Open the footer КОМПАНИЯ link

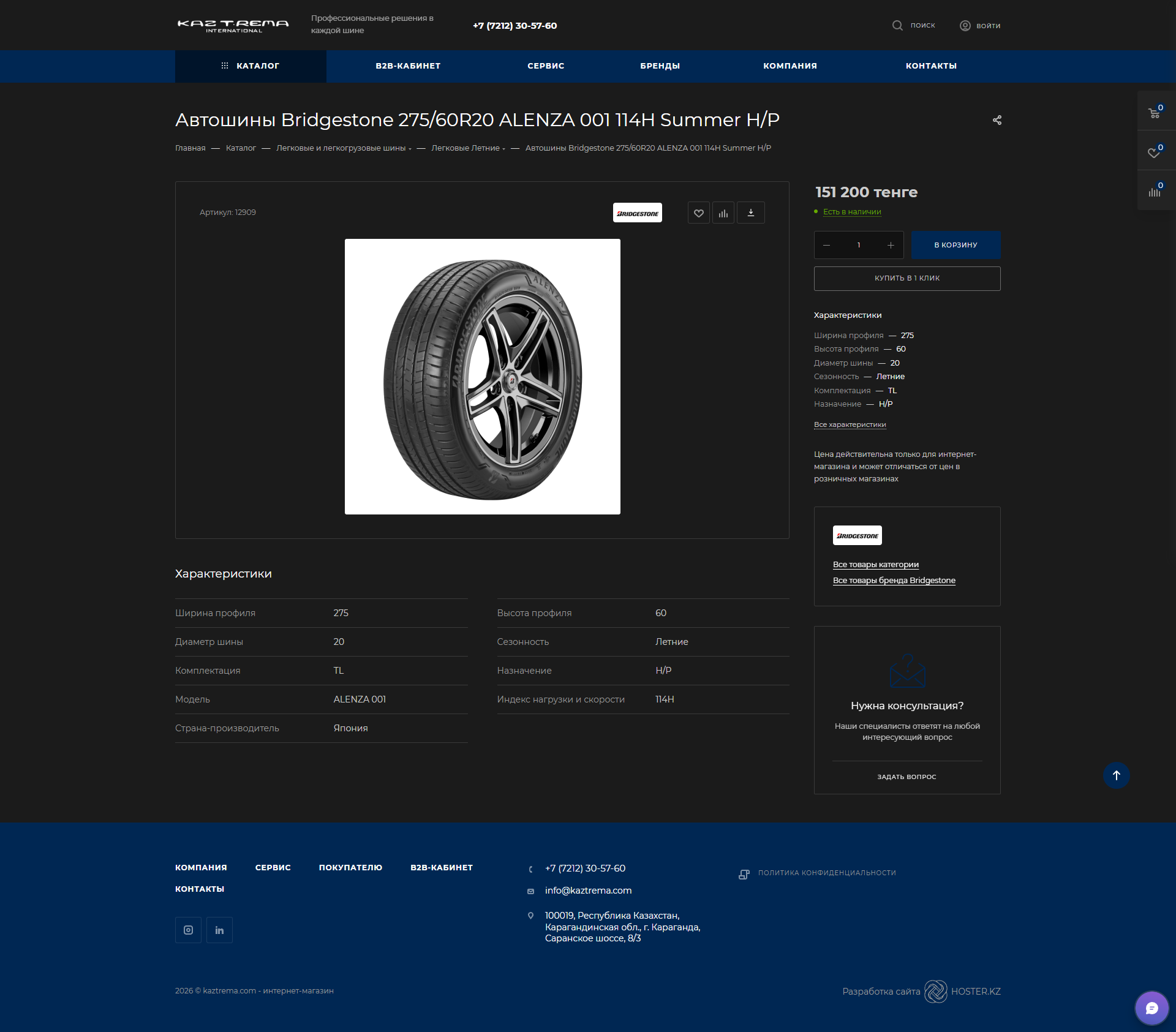point(201,868)
